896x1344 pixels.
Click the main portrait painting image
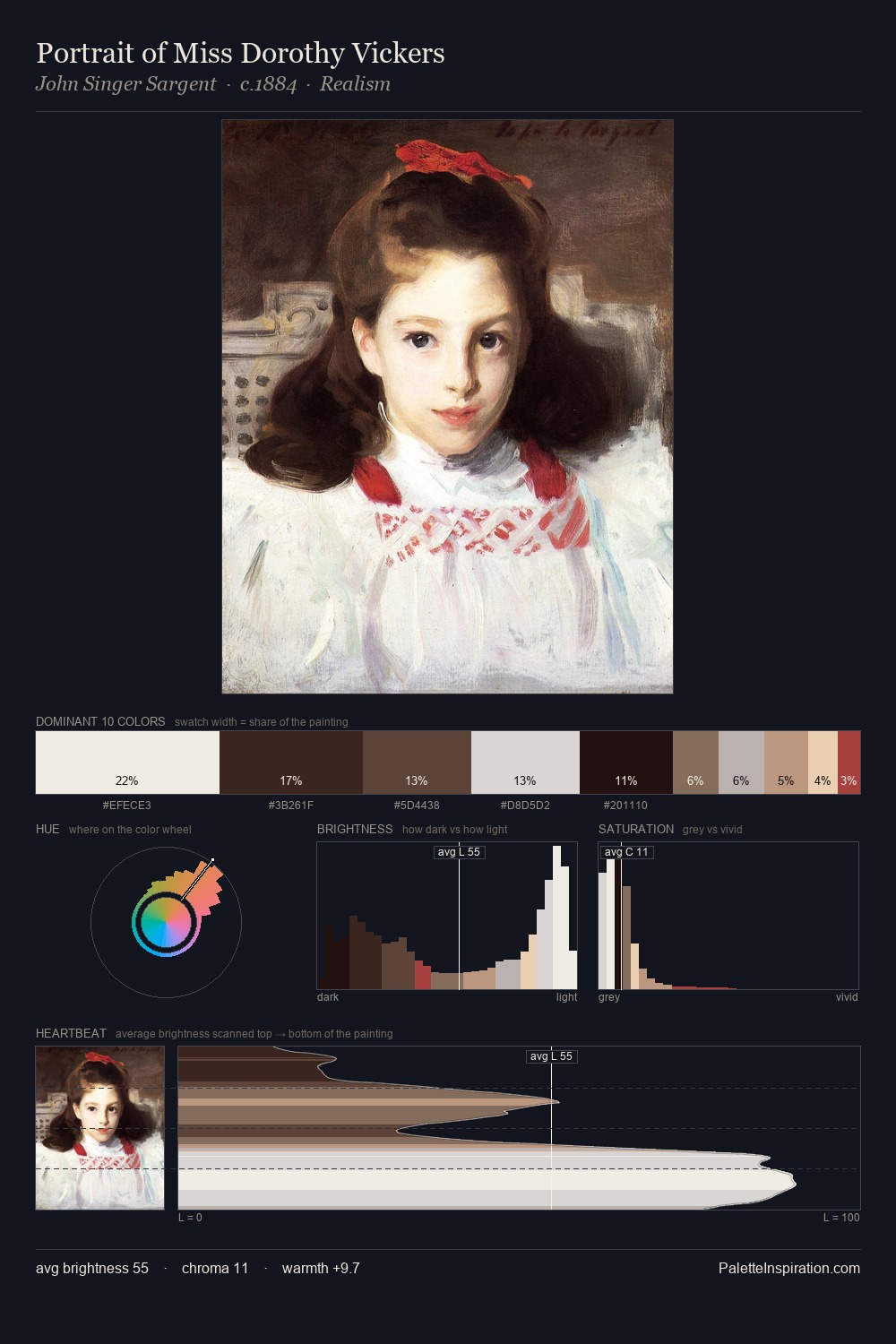tap(447, 407)
